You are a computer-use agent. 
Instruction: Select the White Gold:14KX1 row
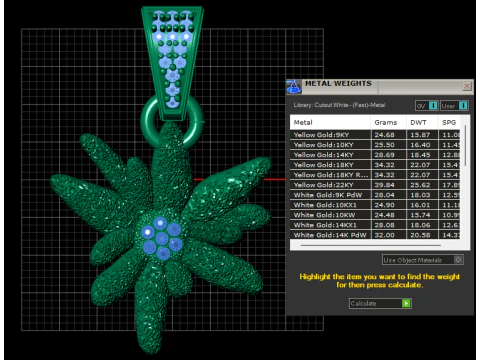(375, 225)
